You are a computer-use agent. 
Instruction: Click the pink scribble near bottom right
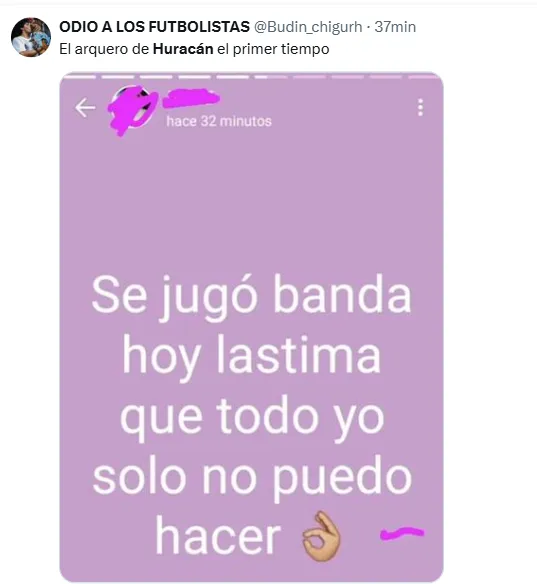pyautogui.click(x=402, y=533)
